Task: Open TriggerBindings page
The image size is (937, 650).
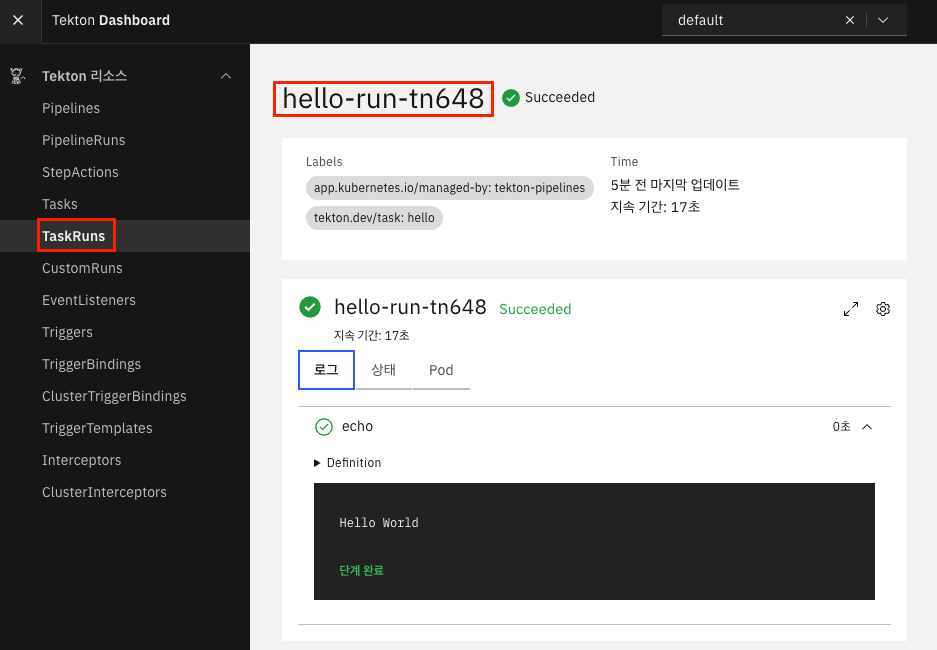Action: point(91,364)
